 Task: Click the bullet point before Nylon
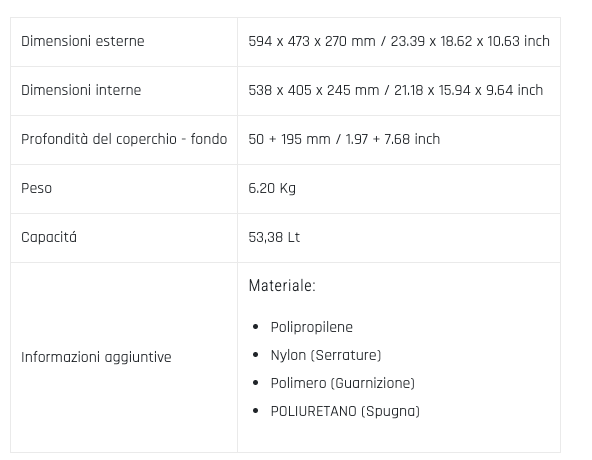pyautogui.click(x=256, y=355)
